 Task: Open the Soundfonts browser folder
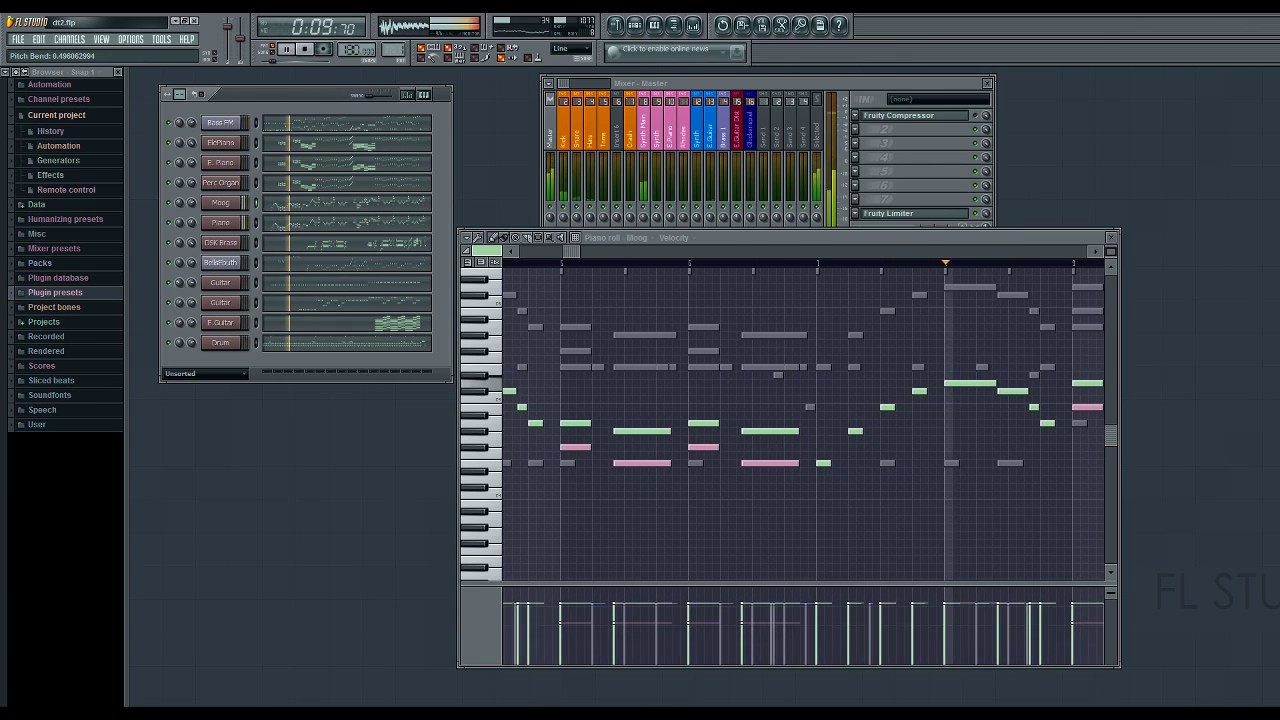49,396
